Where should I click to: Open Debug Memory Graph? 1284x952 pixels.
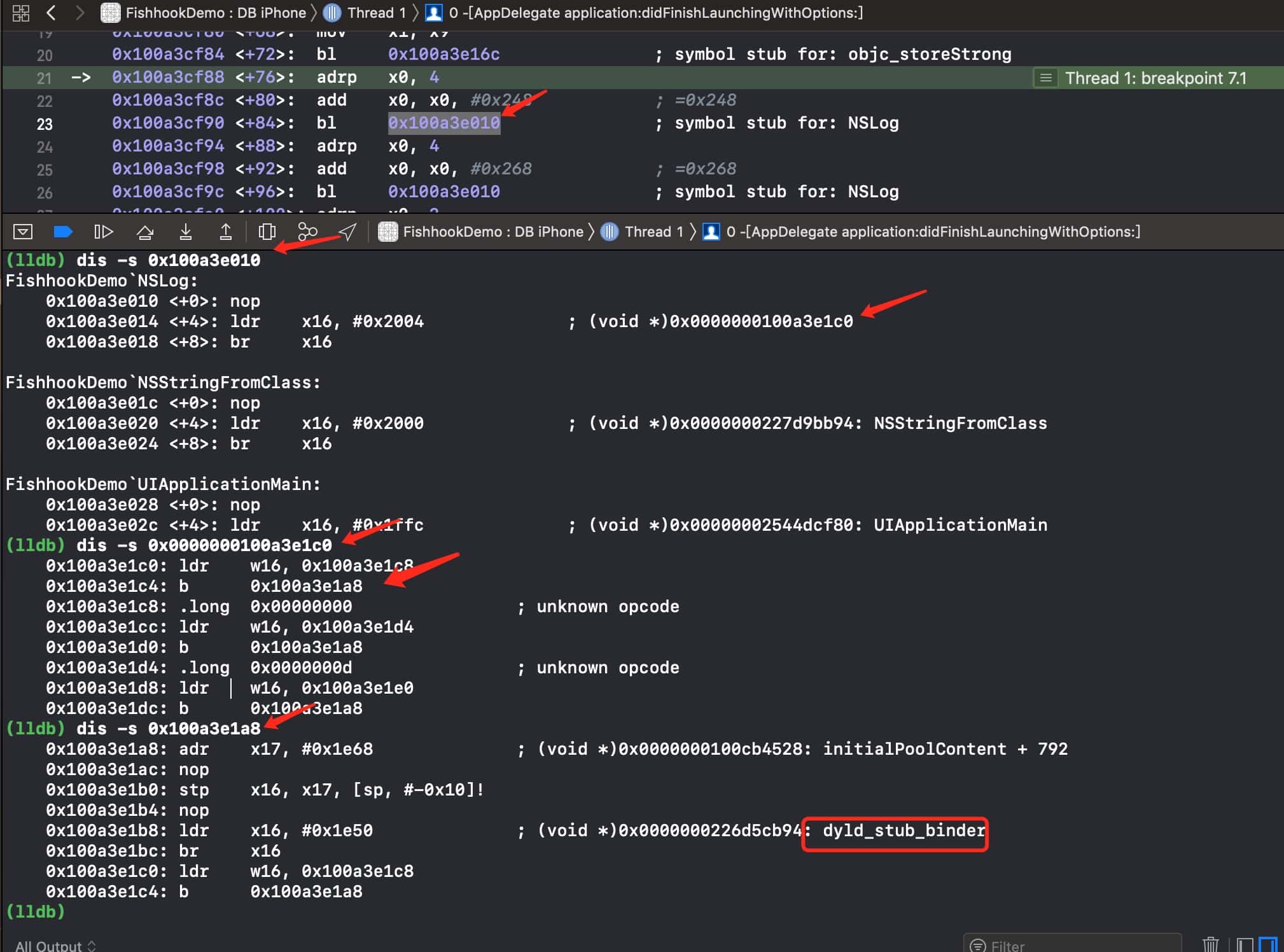coord(307,232)
